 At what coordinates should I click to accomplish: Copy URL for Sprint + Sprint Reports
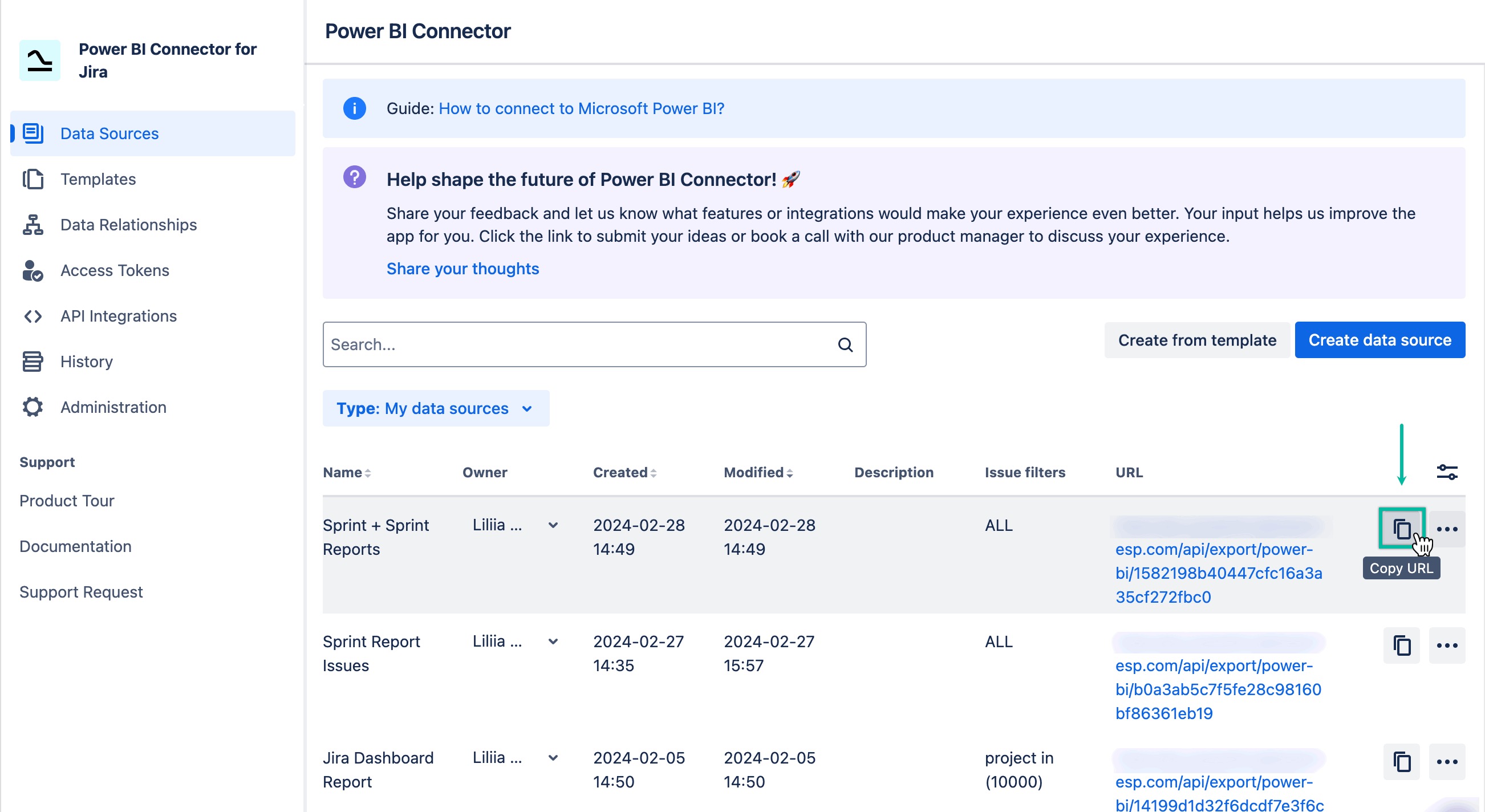[1401, 528]
